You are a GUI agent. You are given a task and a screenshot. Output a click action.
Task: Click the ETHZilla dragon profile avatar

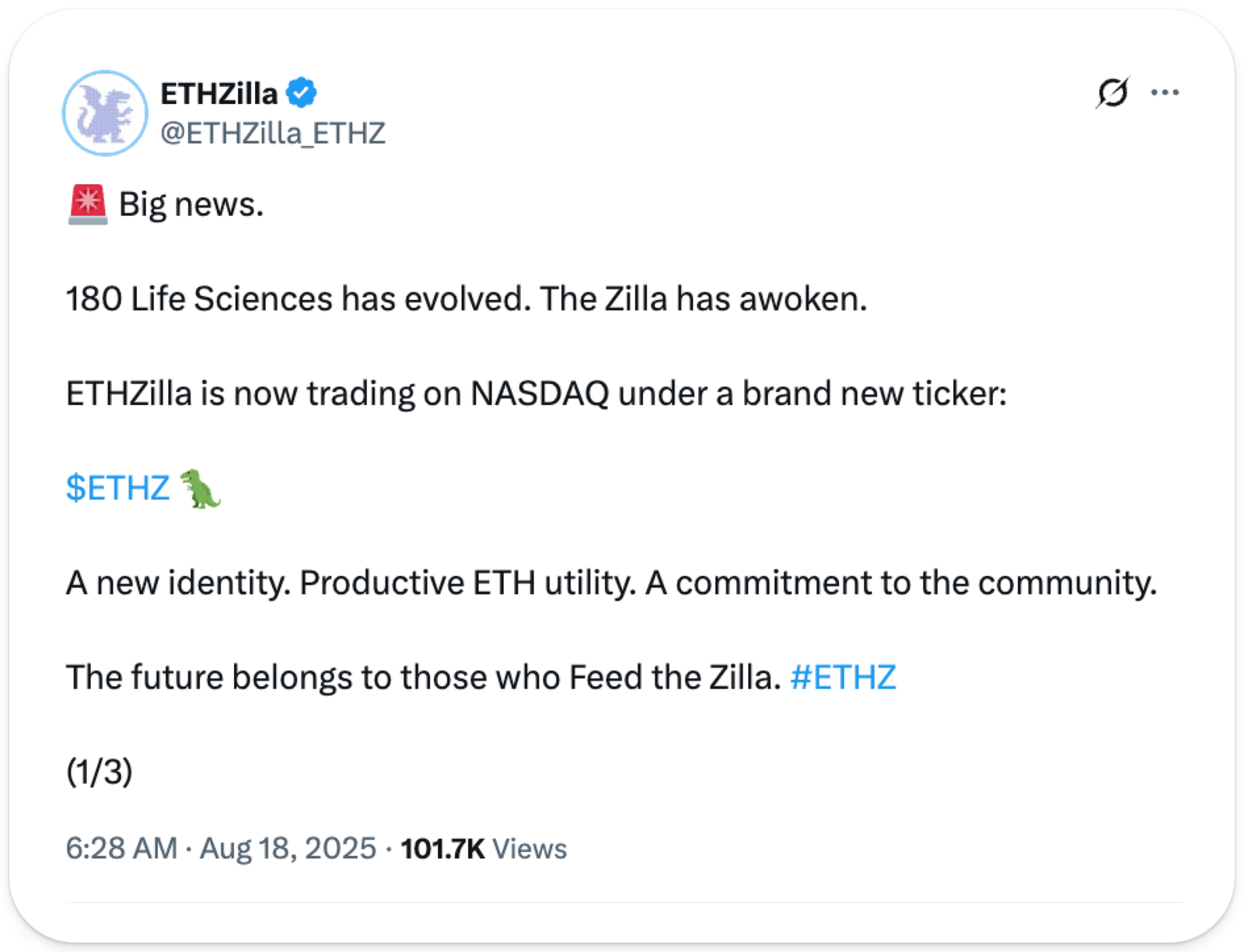(105, 113)
